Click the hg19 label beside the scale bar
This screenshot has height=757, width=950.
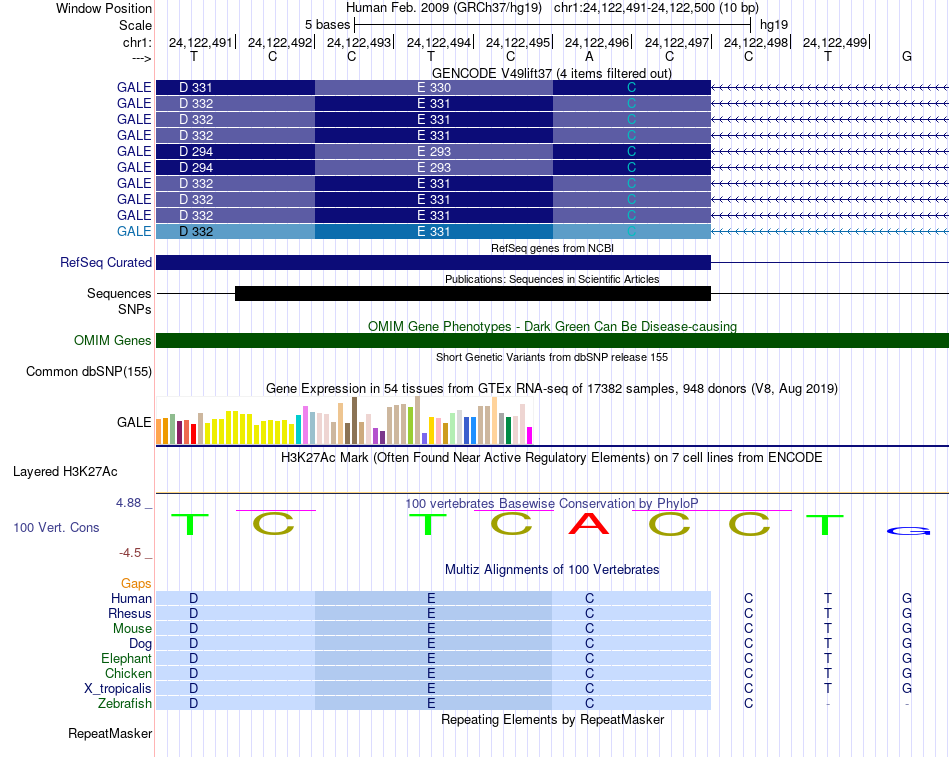774,25
